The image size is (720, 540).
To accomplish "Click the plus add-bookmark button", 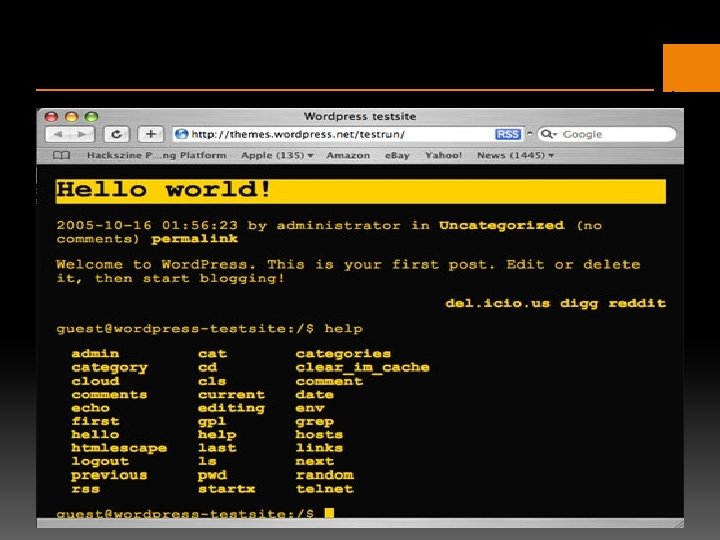I will pos(151,134).
